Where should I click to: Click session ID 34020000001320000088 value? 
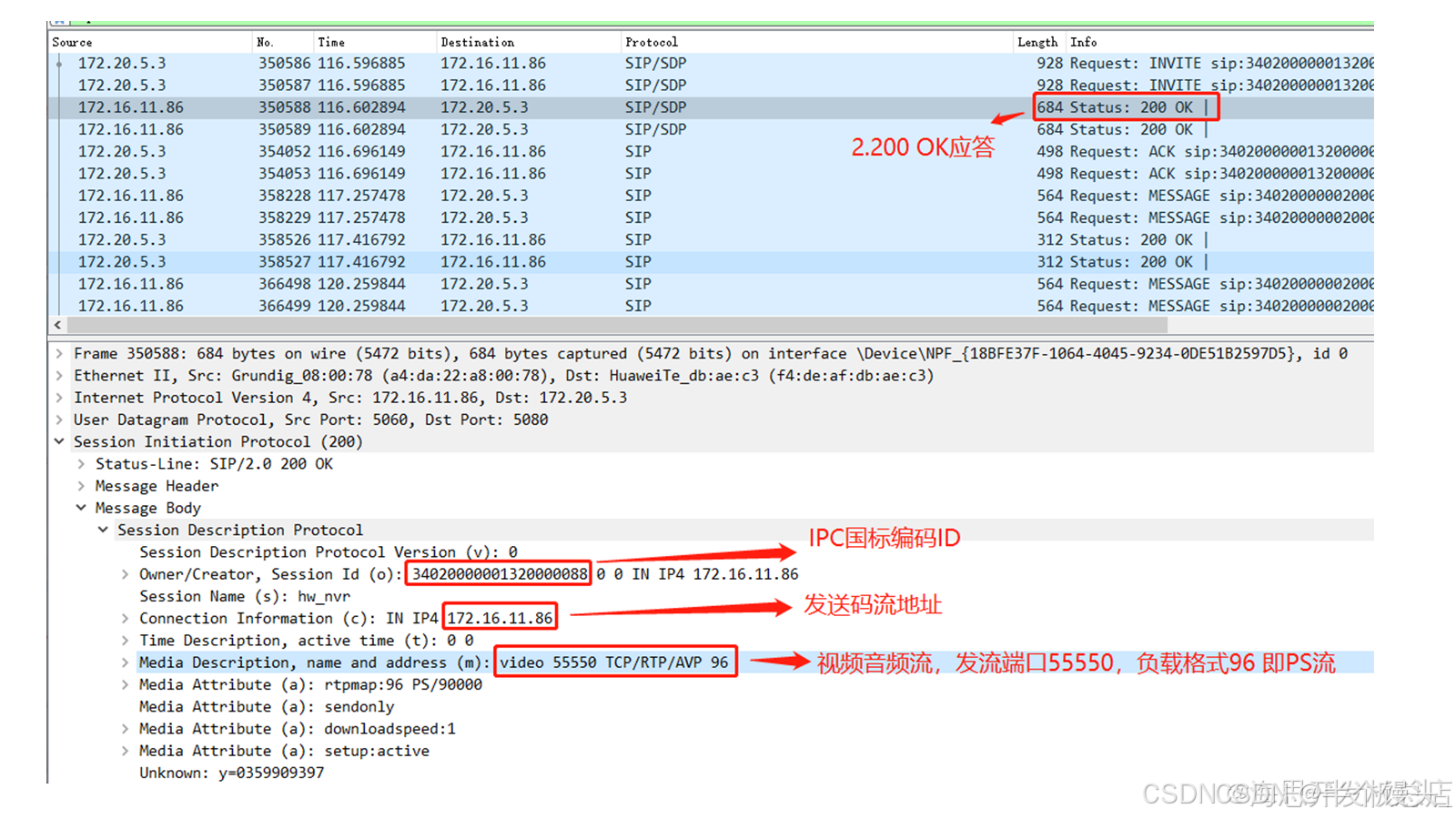(x=500, y=574)
